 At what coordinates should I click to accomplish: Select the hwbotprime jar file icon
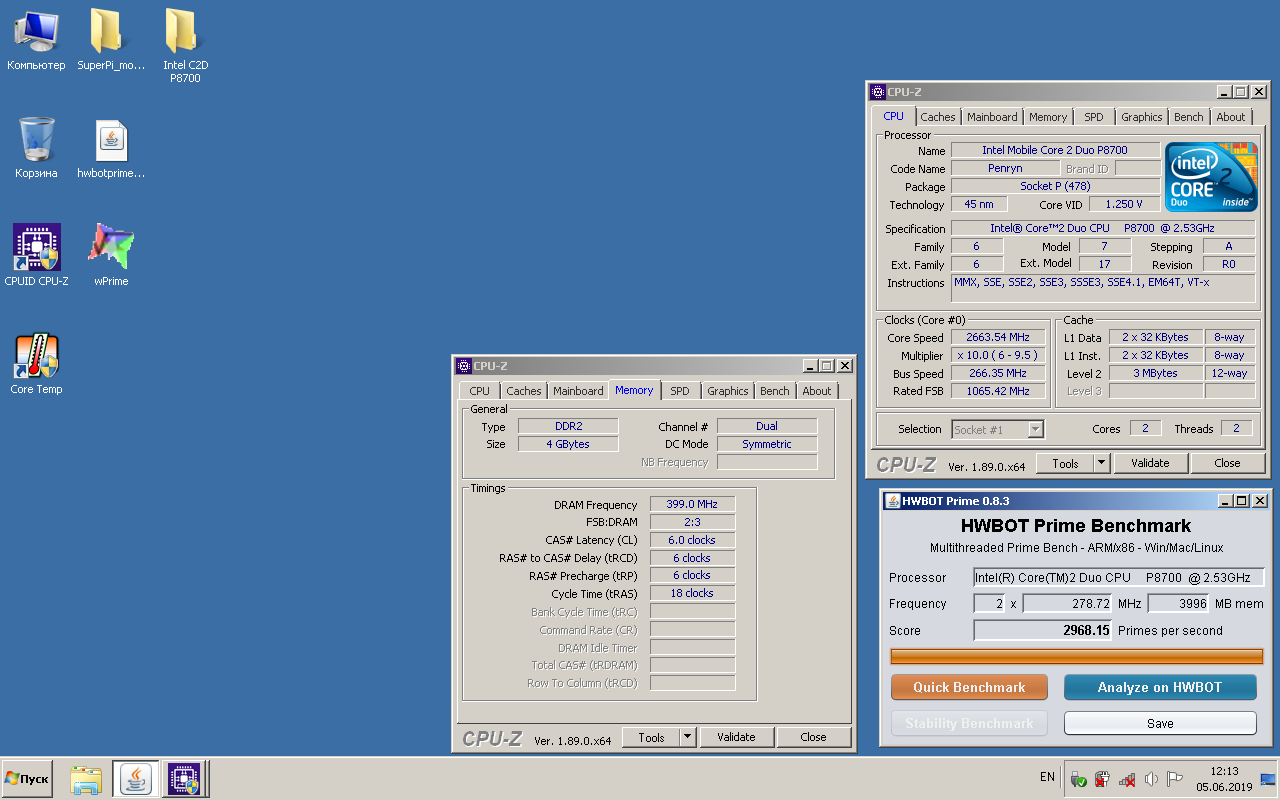(111, 148)
